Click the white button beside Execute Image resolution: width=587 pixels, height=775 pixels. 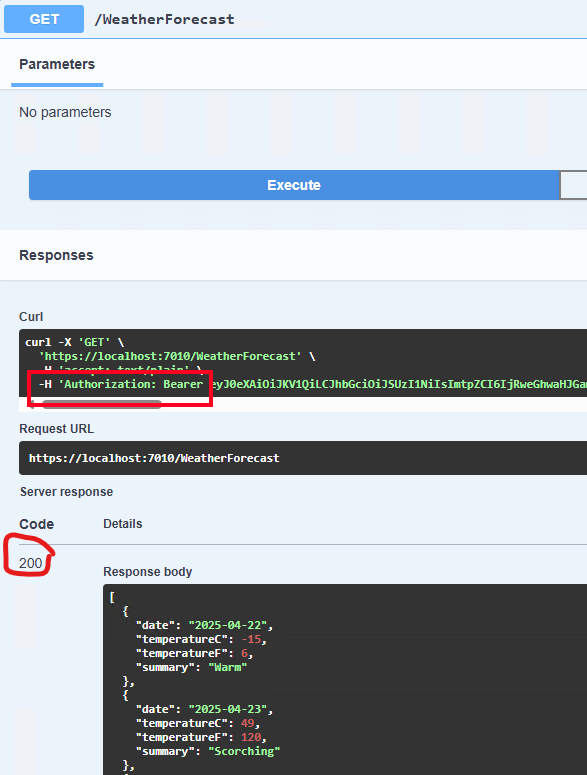[x=574, y=185]
